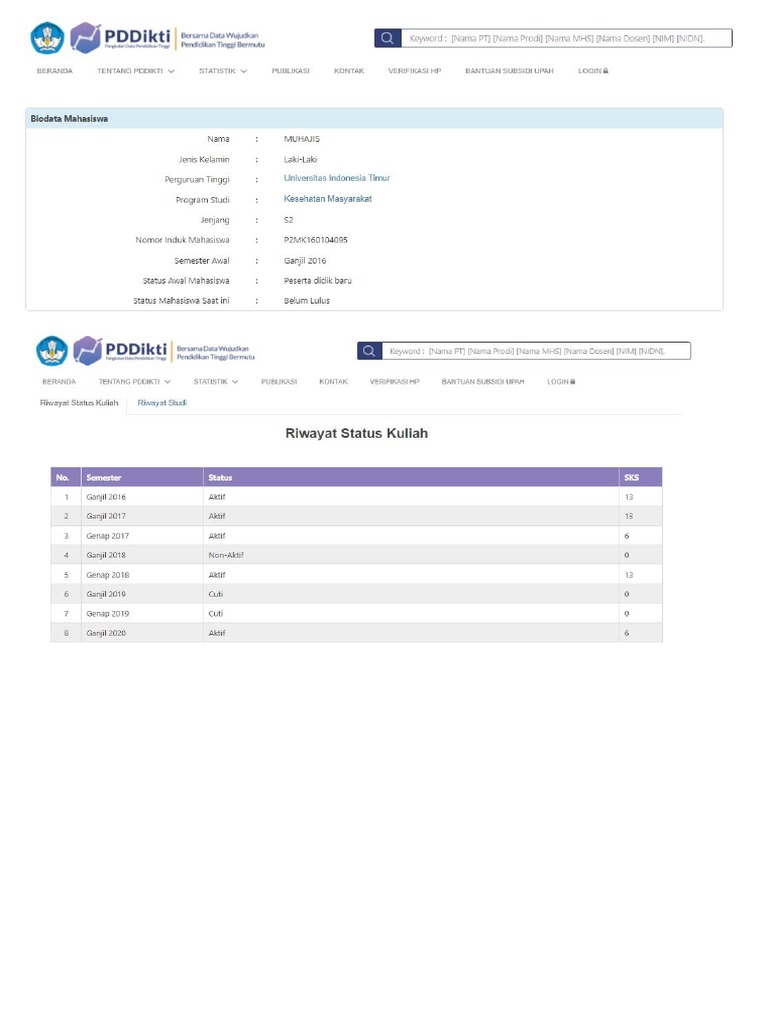The height and width of the screenshot is (1024, 768).
Task: Click the PDDikti logo in top header
Action: [x=121, y=38]
